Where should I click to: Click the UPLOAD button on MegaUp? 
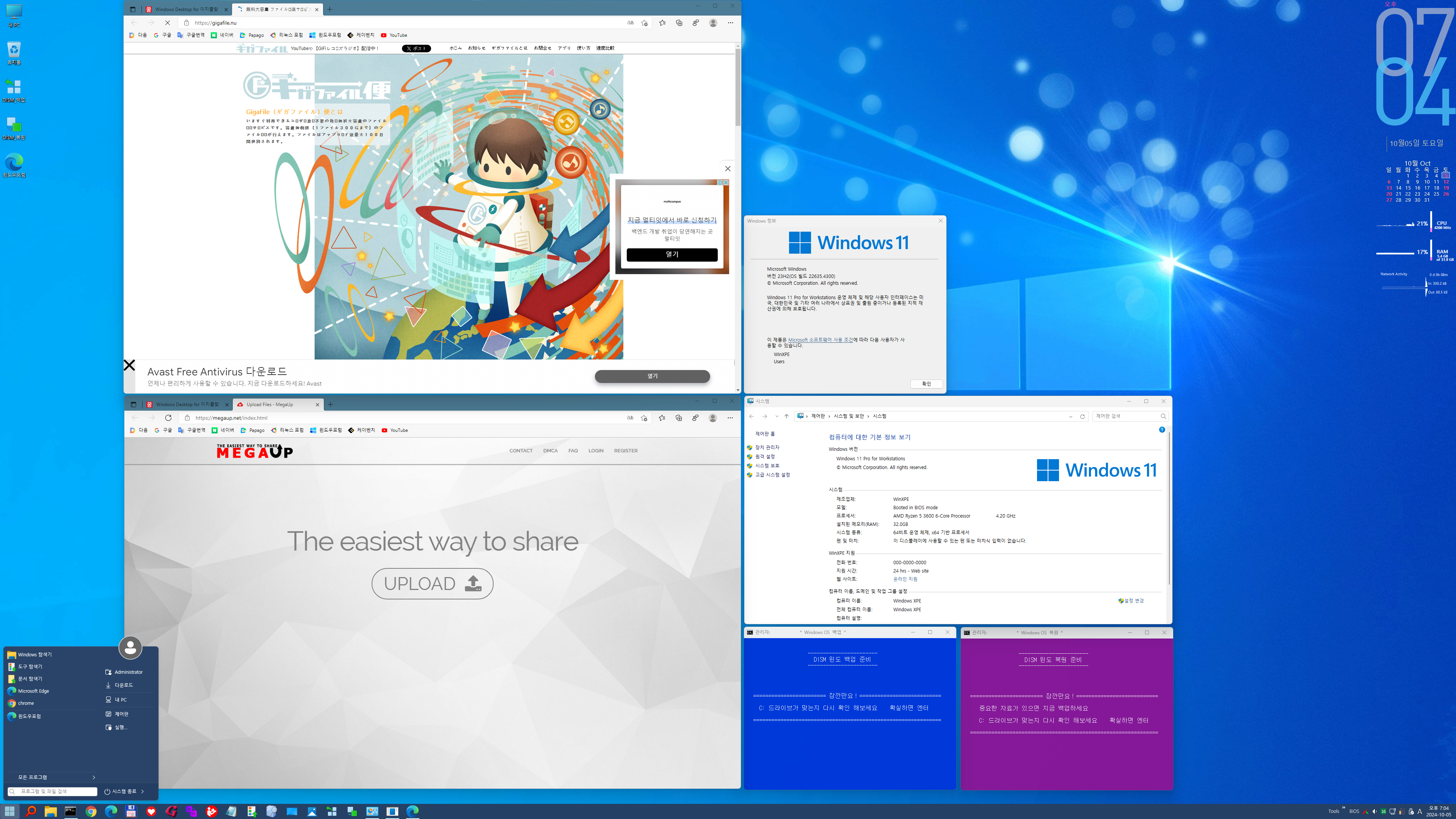(x=432, y=583)
